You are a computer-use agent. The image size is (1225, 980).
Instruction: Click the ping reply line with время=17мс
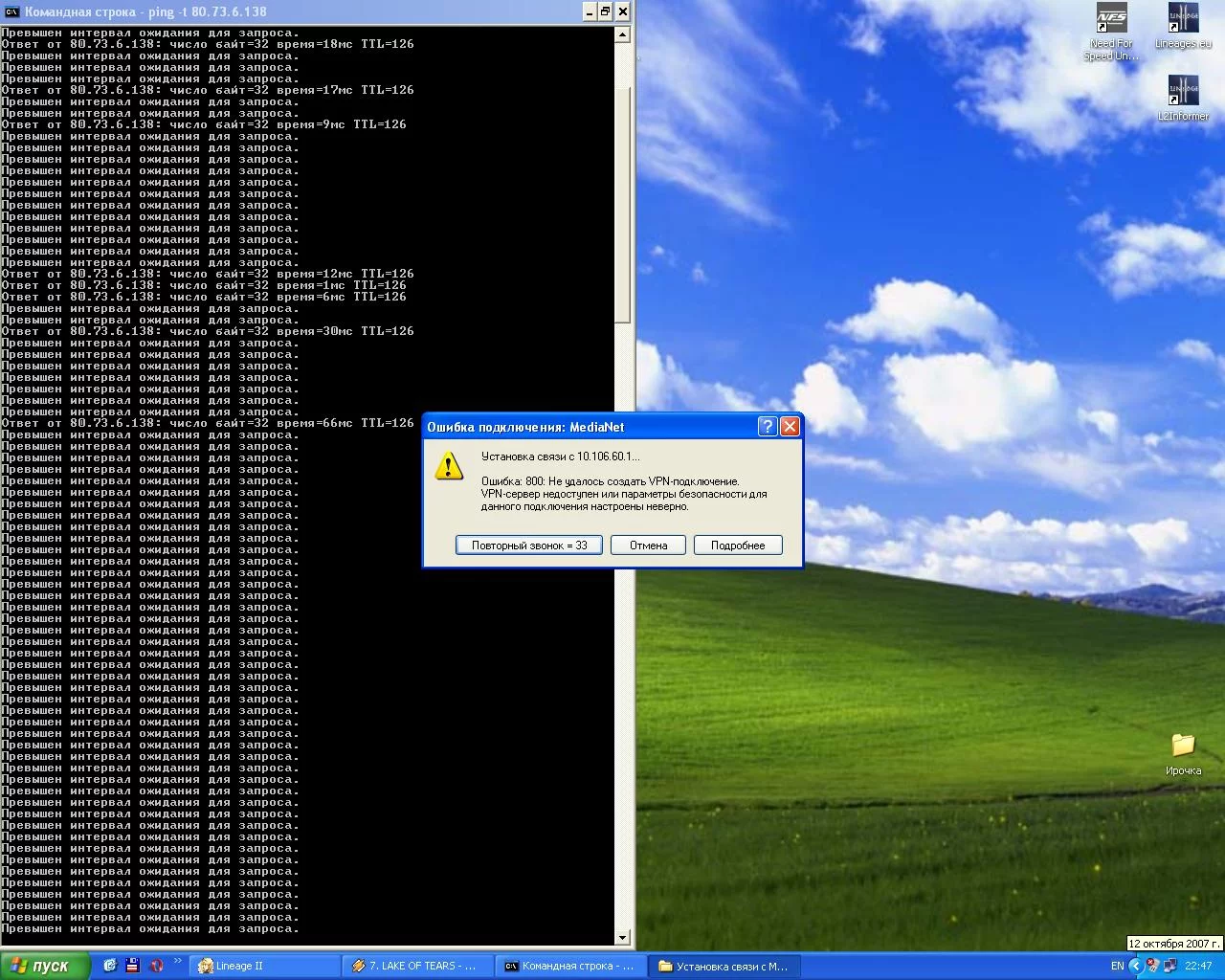click(x=208, y=90)
